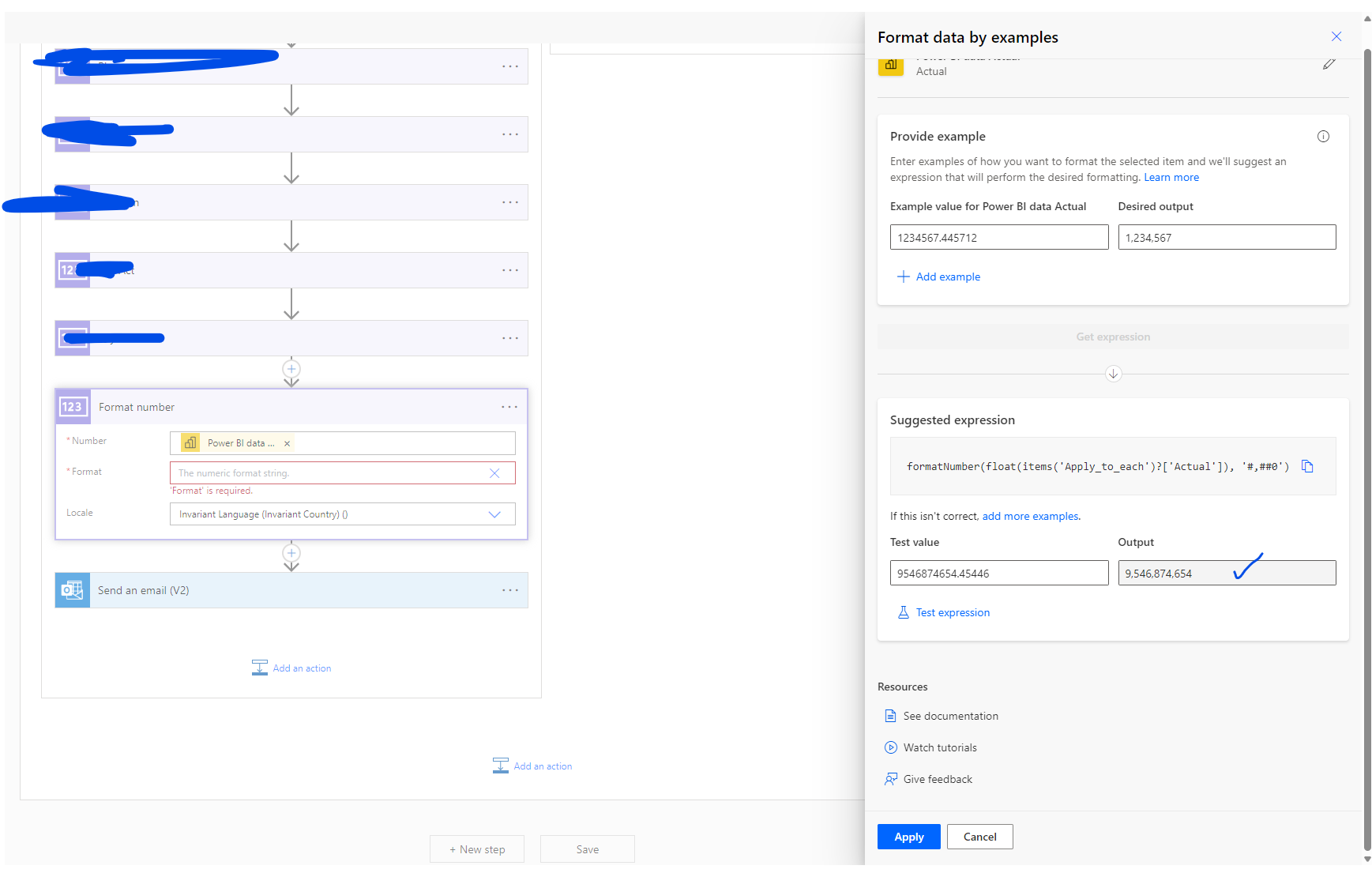Viewport: 1372px width, 873px height.
Task: Click the Give feedback person icon
Action: coord(890,779)
